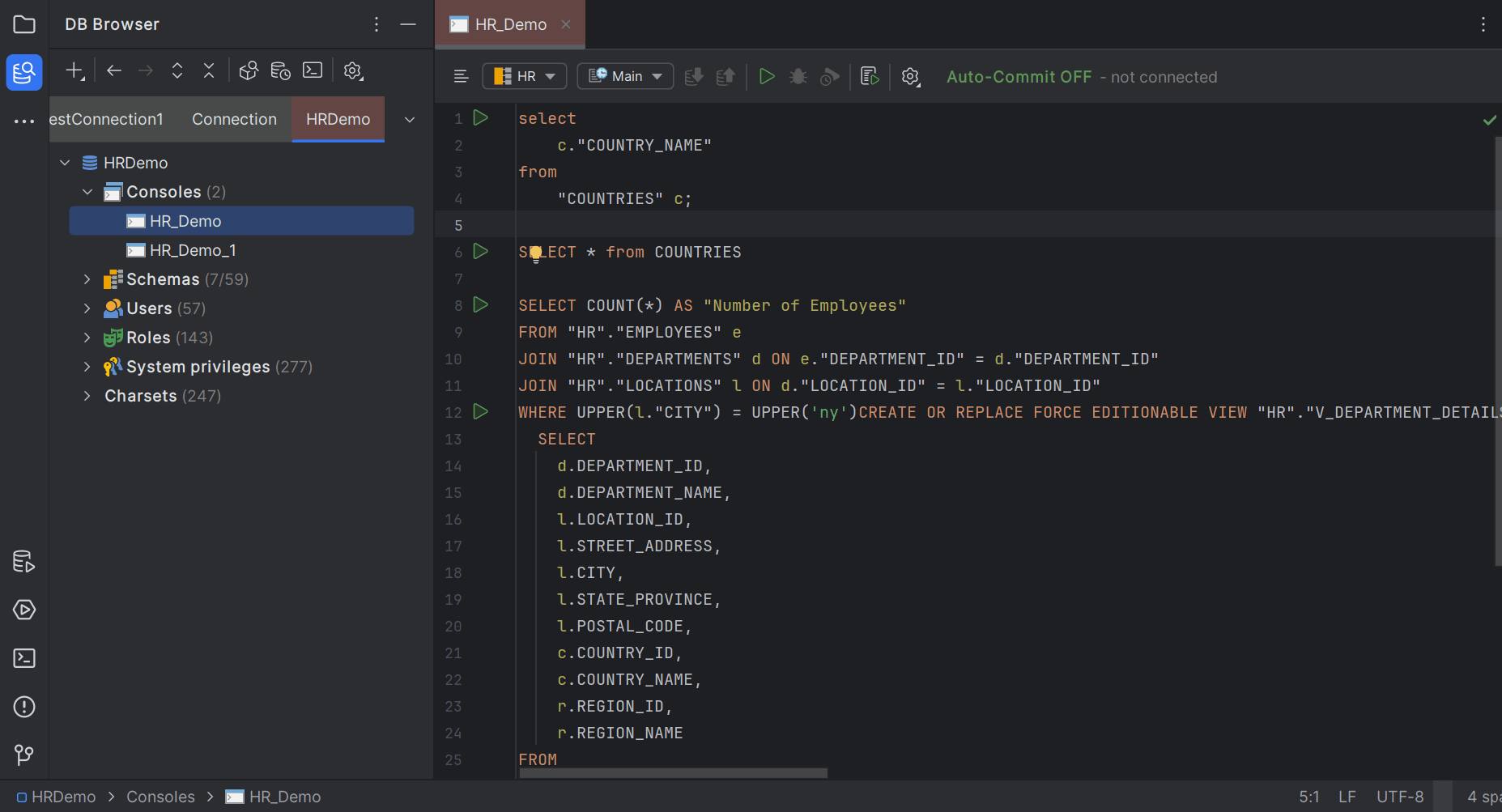
Task: Select the Debug icon in the editor toolbar
Action: coord(798,76)
